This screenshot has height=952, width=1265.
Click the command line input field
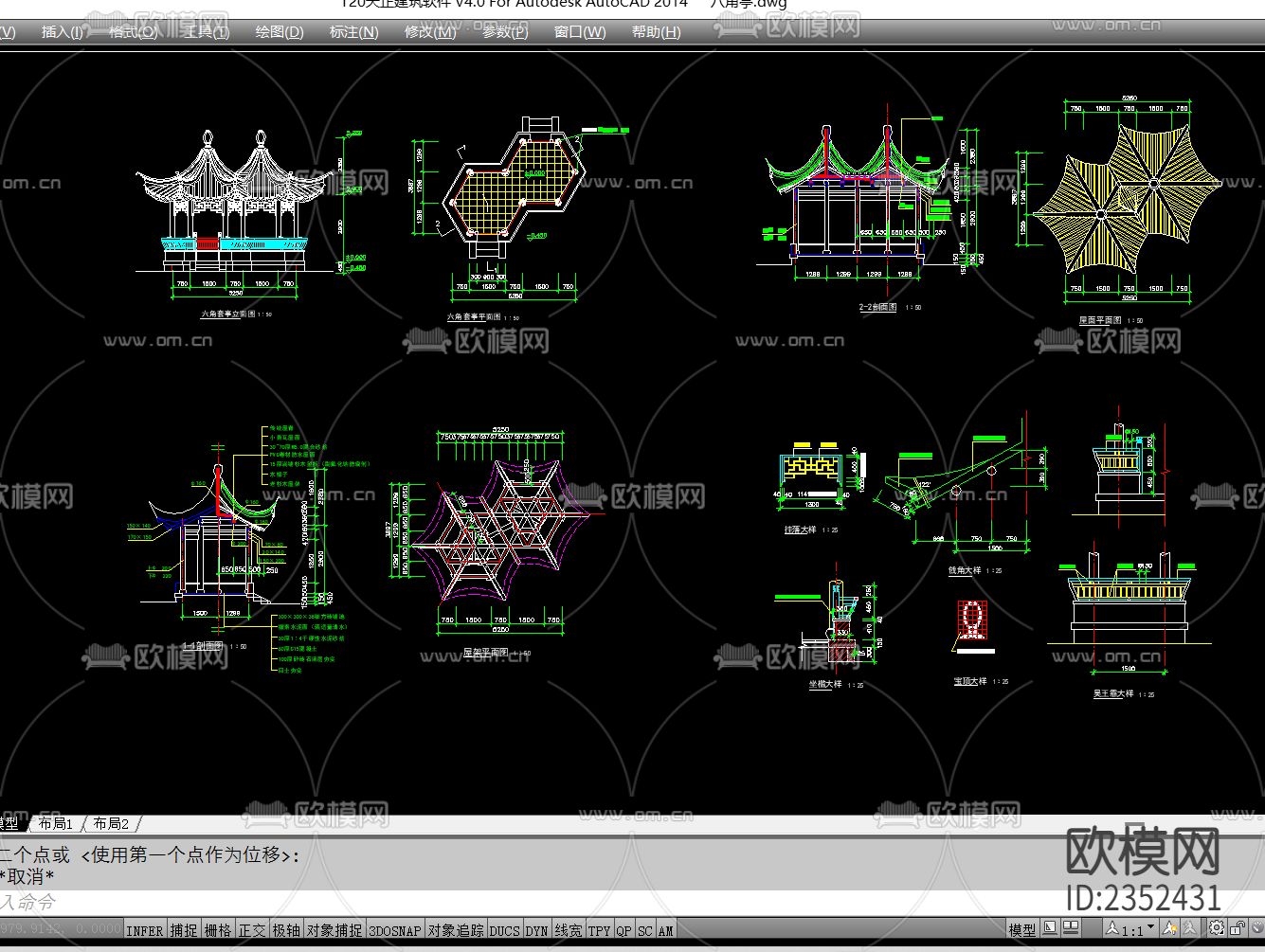click(632, 902)
